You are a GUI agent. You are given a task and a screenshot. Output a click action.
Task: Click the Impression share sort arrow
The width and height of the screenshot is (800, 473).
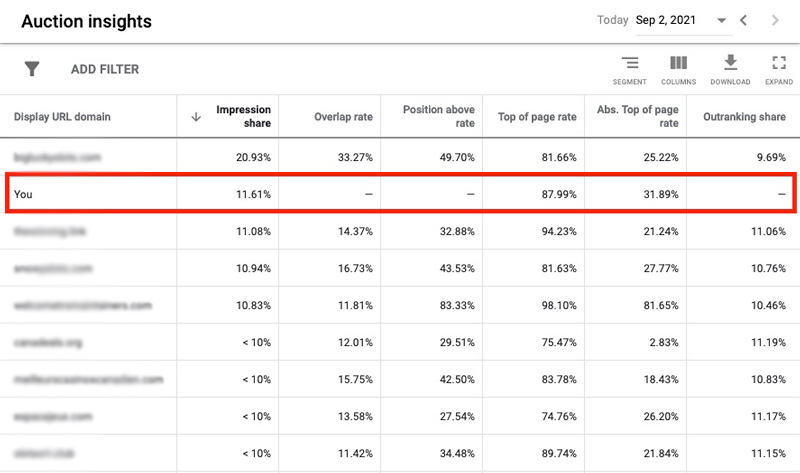pyautogui.click(x=196, y=117)
